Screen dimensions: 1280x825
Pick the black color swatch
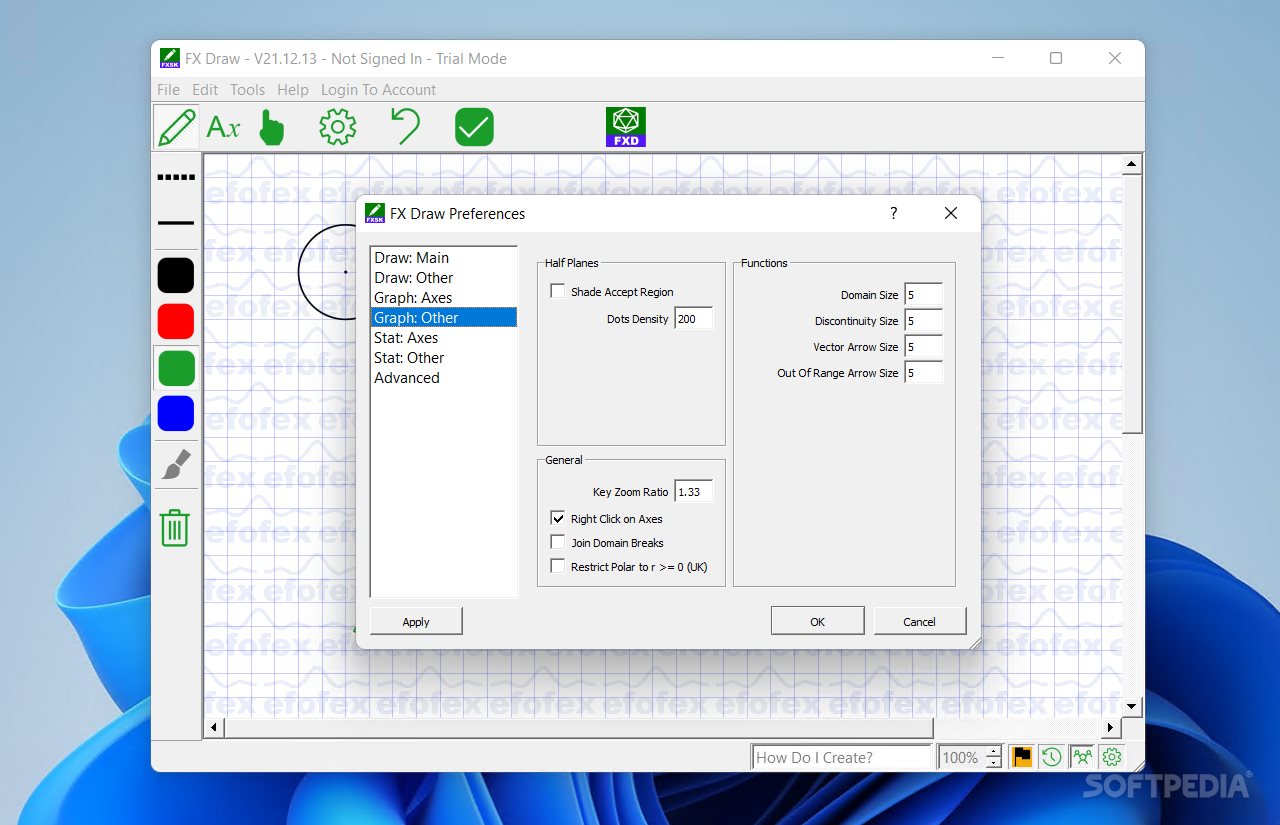point(176,275)
